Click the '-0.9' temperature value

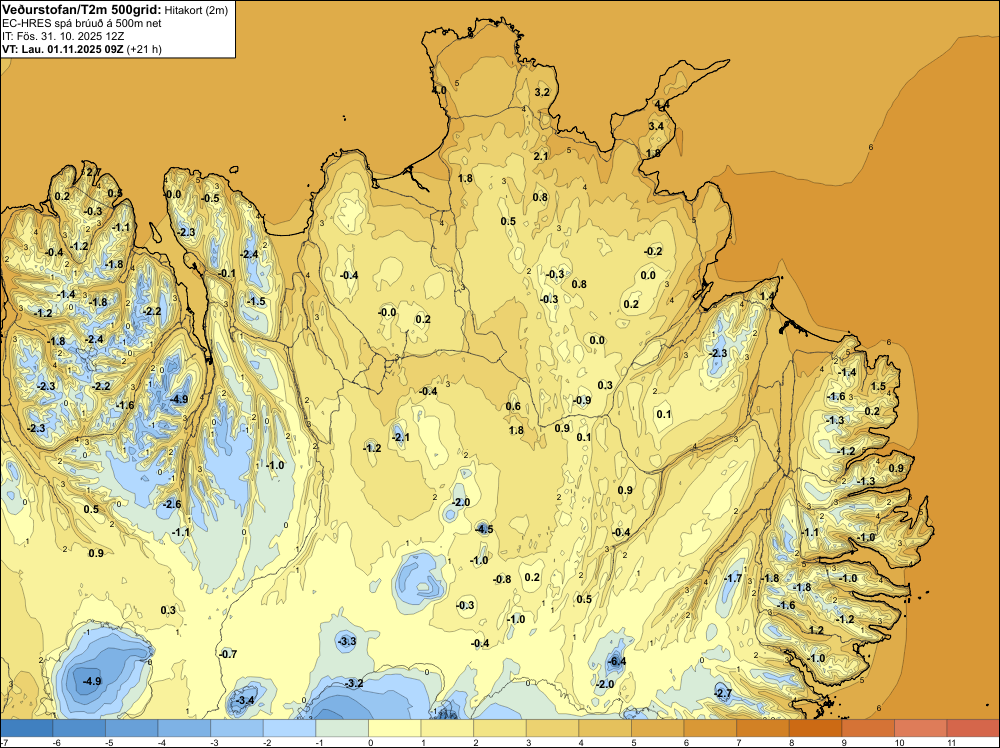click(582, 400)
